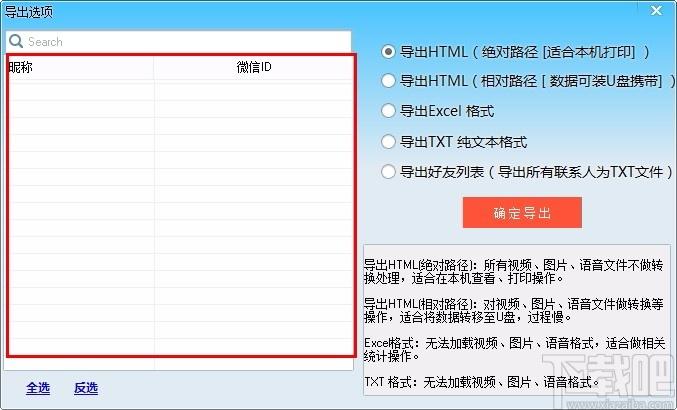The width and height of the screenshot is (677, 410).
Task: Click the magnifier search icon
Action: click(x=16, y=41)
